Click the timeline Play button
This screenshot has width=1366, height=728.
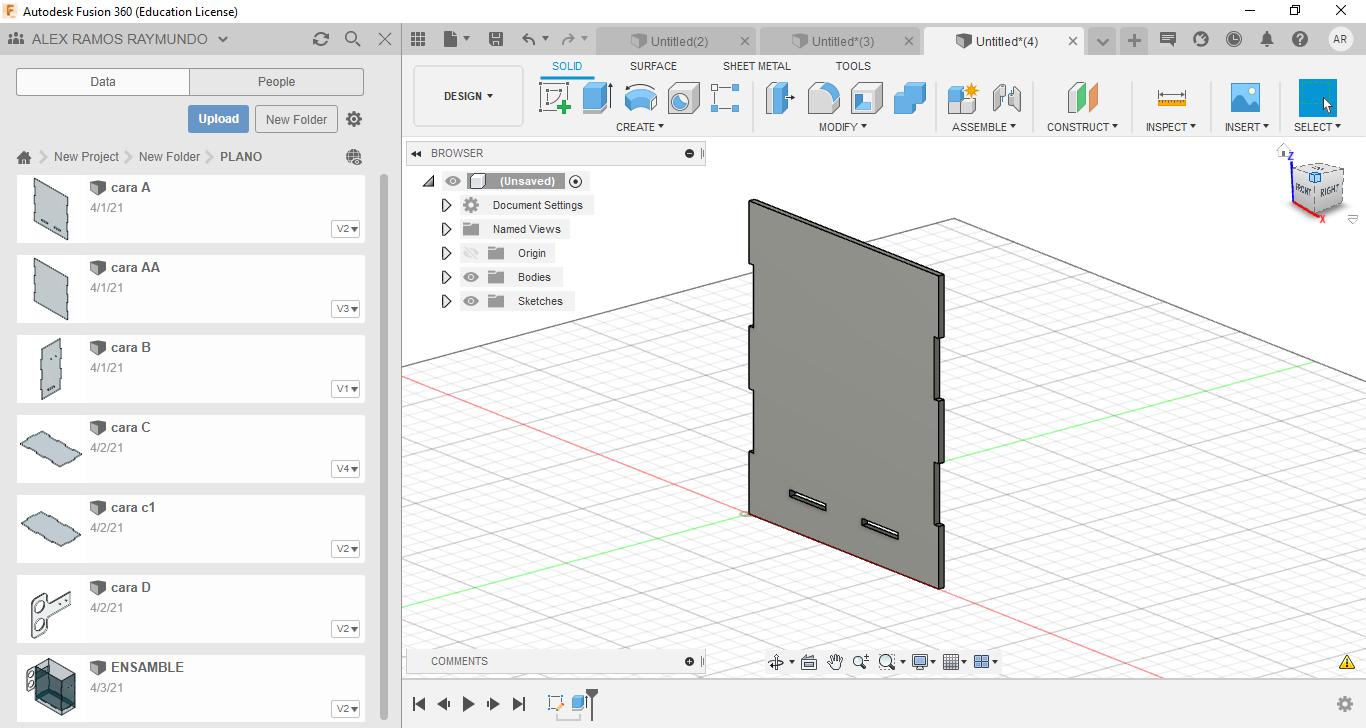click(468, 704)
